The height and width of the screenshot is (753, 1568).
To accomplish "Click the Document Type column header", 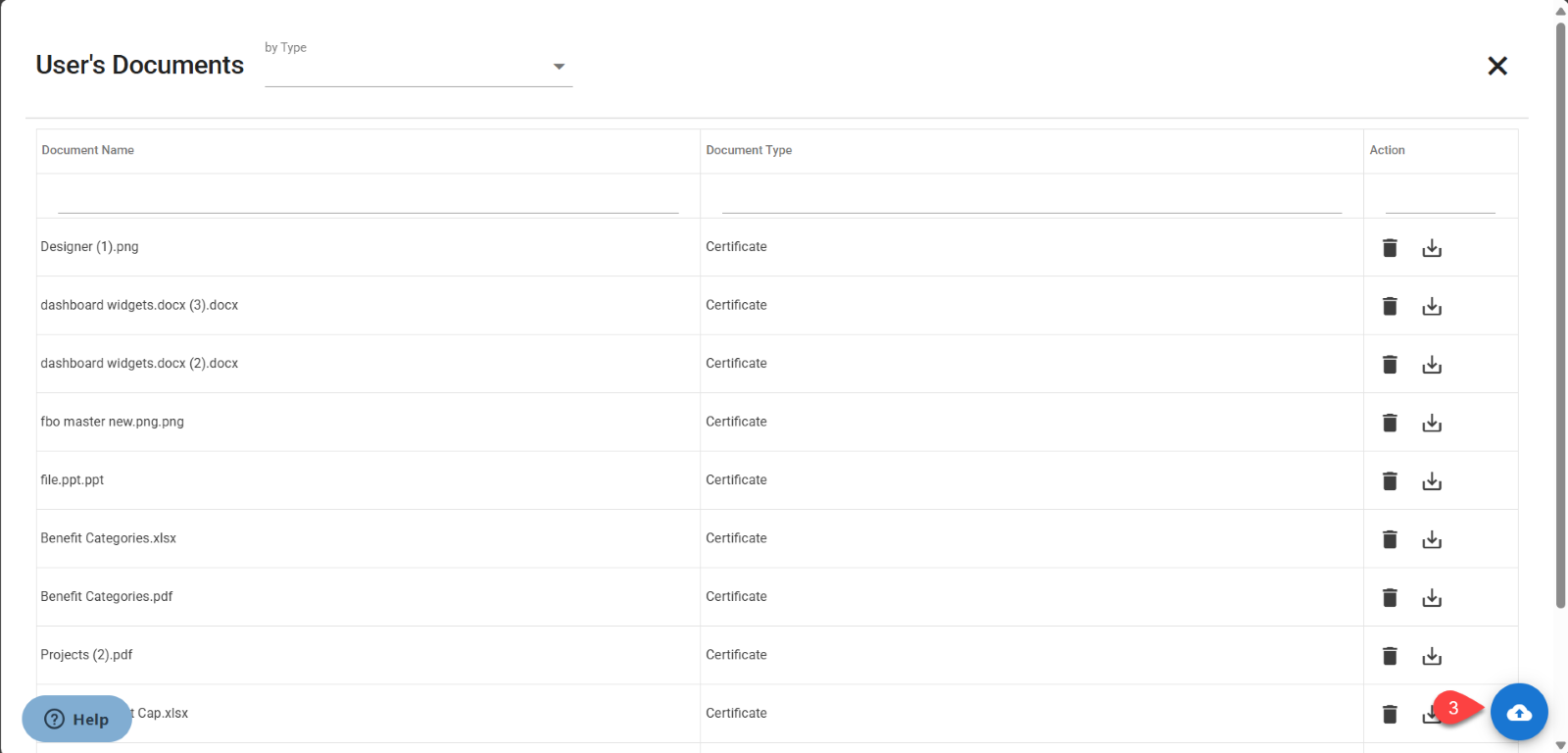I will [749, 150].
